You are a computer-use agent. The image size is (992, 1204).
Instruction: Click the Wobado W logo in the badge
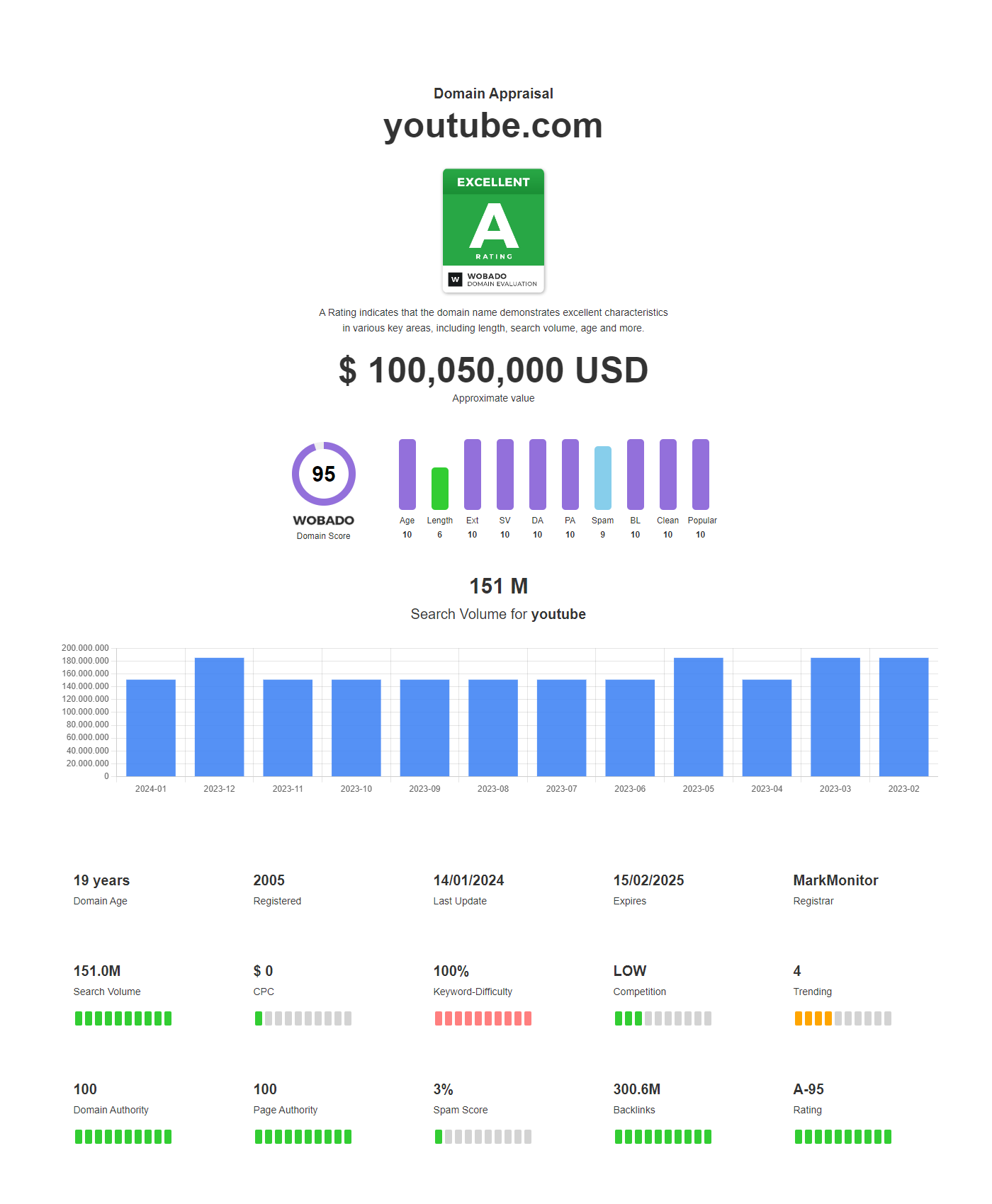456,280
